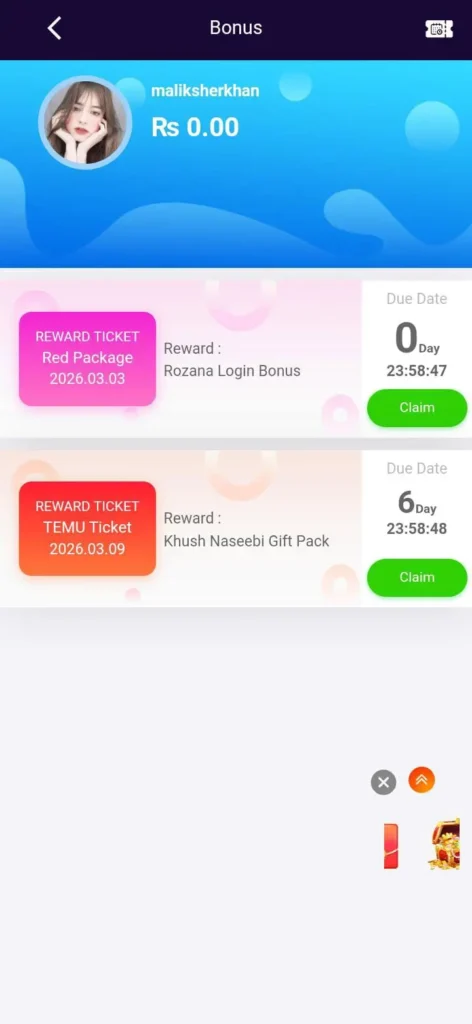This screenshot has height=1024, width=472.
Task: Tap the second card's Due Date label
Action: (x=417, y=468)
